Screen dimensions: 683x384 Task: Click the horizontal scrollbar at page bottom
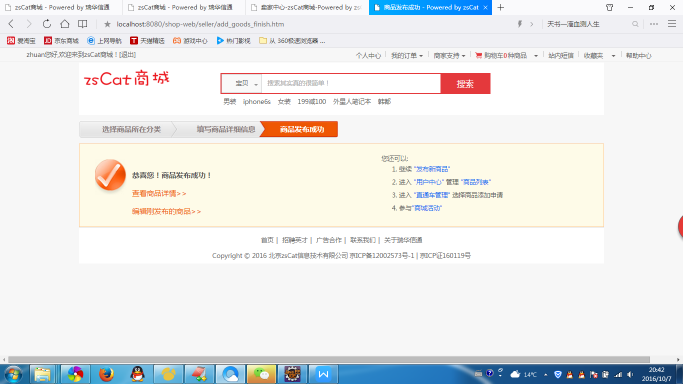coord(329,360)
